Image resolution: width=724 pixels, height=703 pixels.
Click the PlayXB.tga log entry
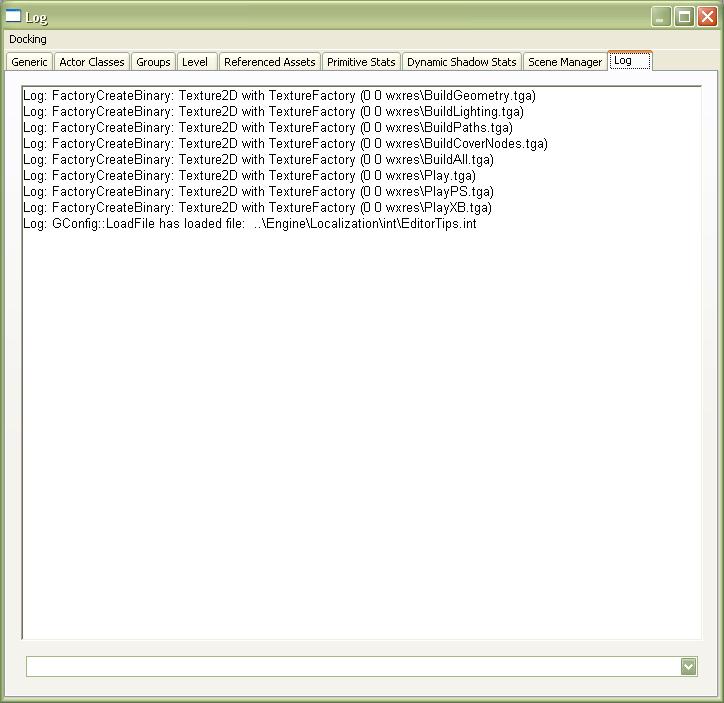257,208
